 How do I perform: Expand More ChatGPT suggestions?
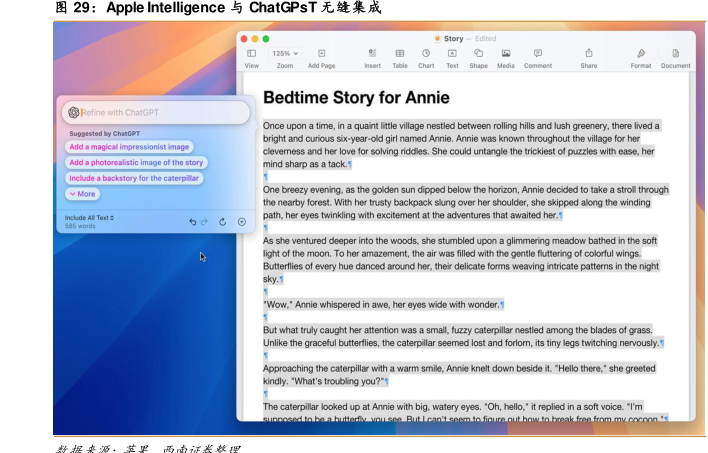coord(83,194)
